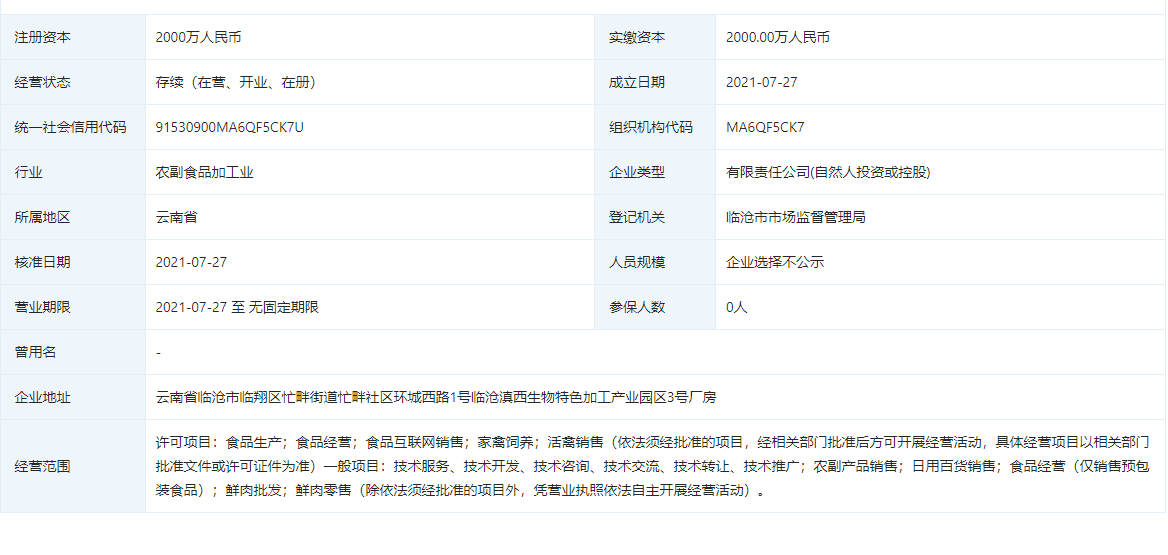This screenshot has width=1168, height=555.
Task: Select the 核准日期 value 2021-07-27
Action: tap(191, 262)
